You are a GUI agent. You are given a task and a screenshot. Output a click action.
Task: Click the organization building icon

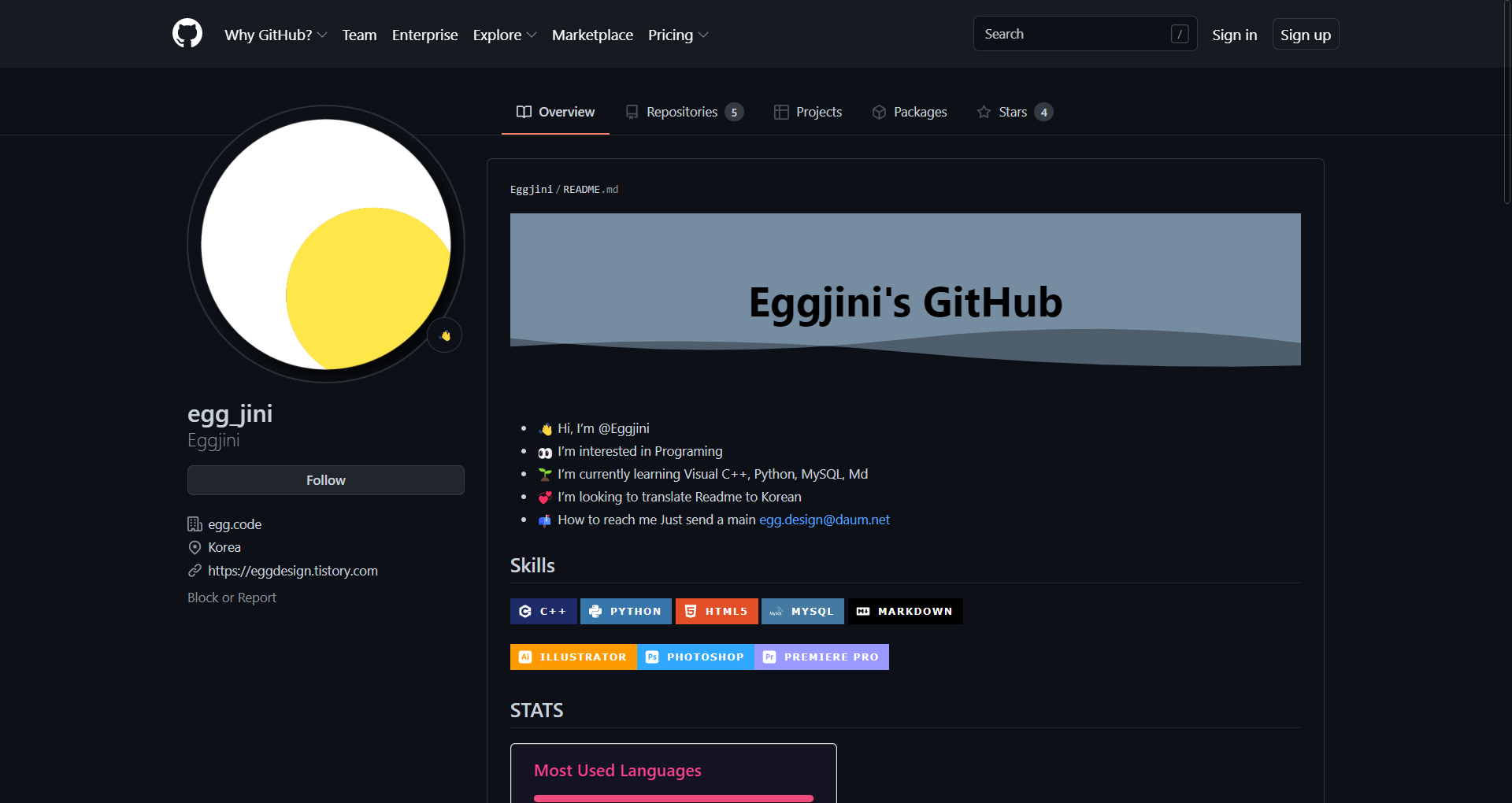195,524
